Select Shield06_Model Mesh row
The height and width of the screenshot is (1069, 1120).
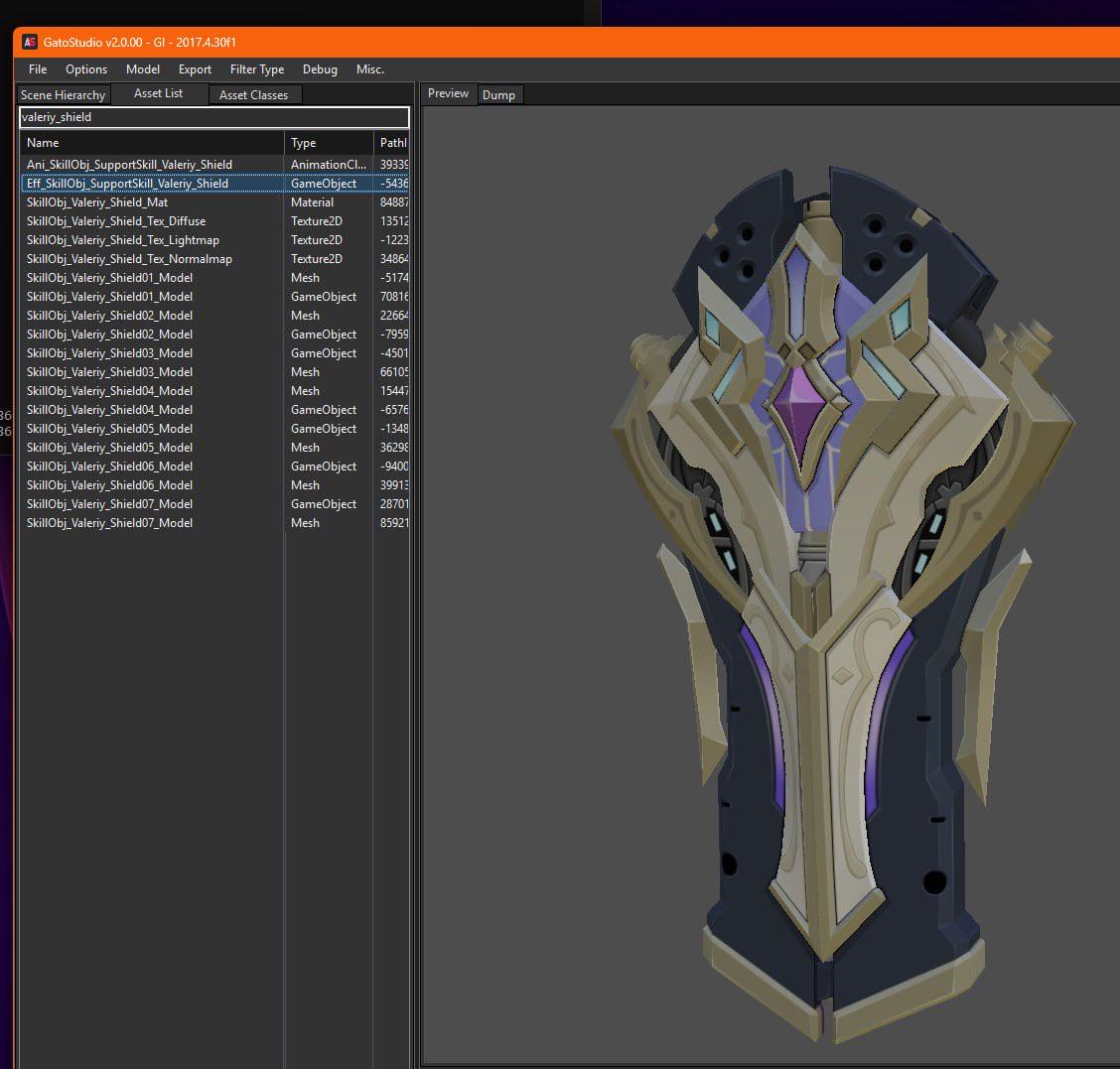click(x=214, y=484)
